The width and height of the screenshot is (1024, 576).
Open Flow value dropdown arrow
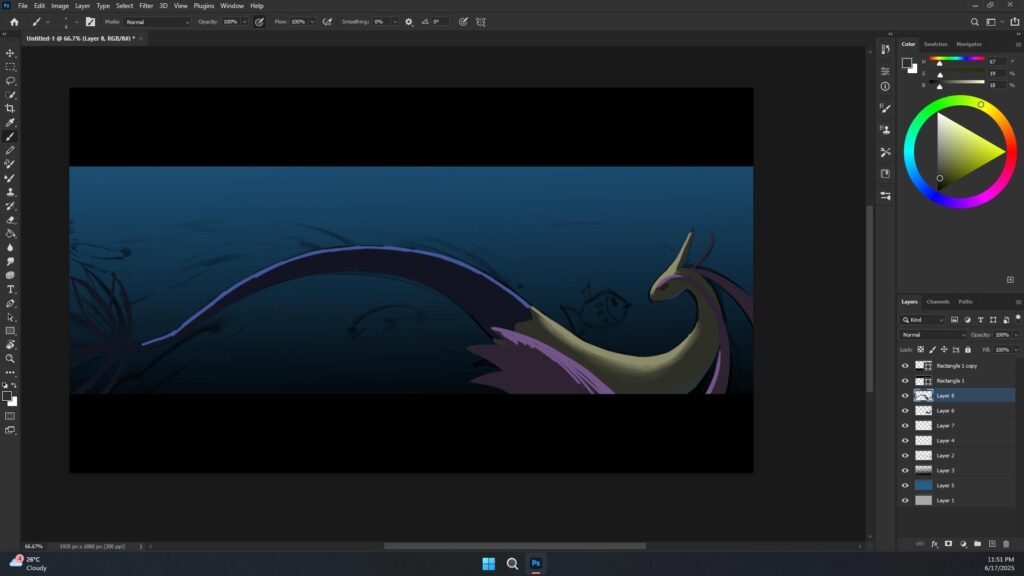pyautogui.click(x=312, y=22)
